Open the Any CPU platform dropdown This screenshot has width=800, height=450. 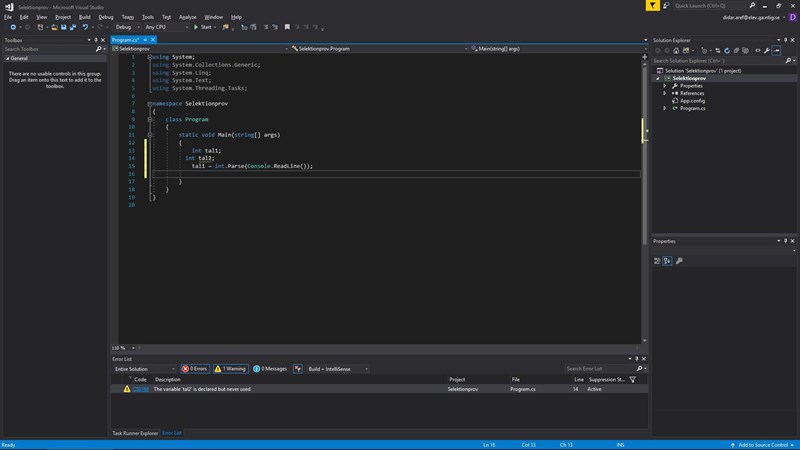pyautogui.click(x=165, y=27)
